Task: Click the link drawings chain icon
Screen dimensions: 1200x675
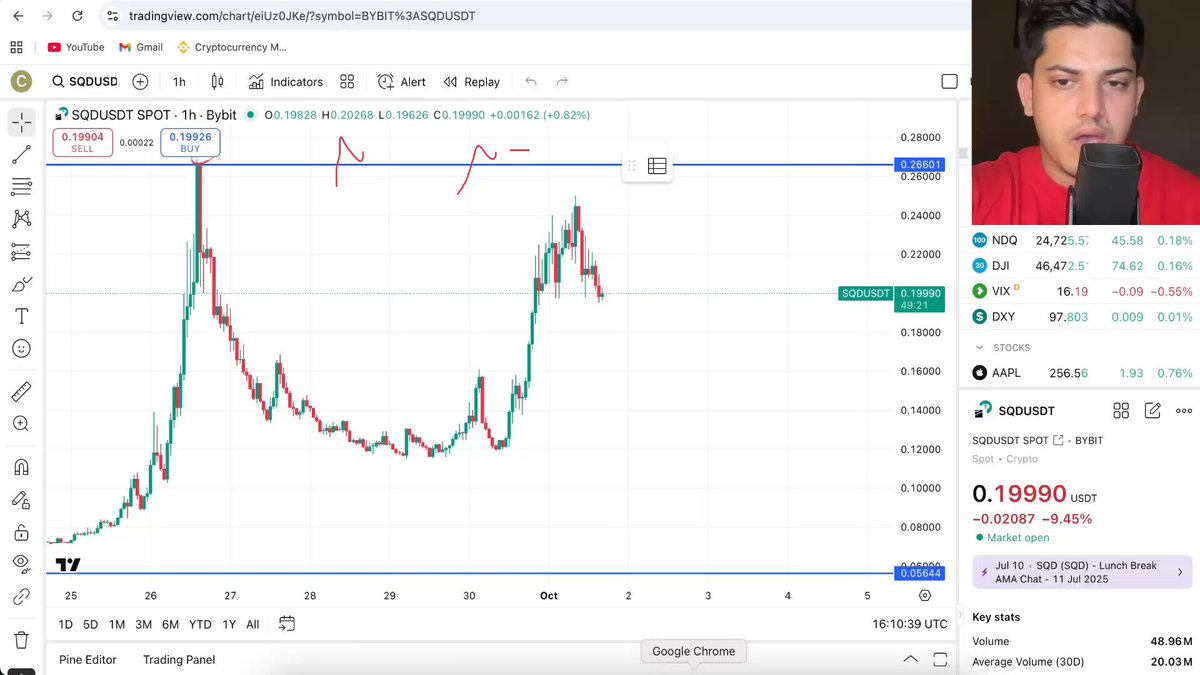Action: tap(21, 597)
